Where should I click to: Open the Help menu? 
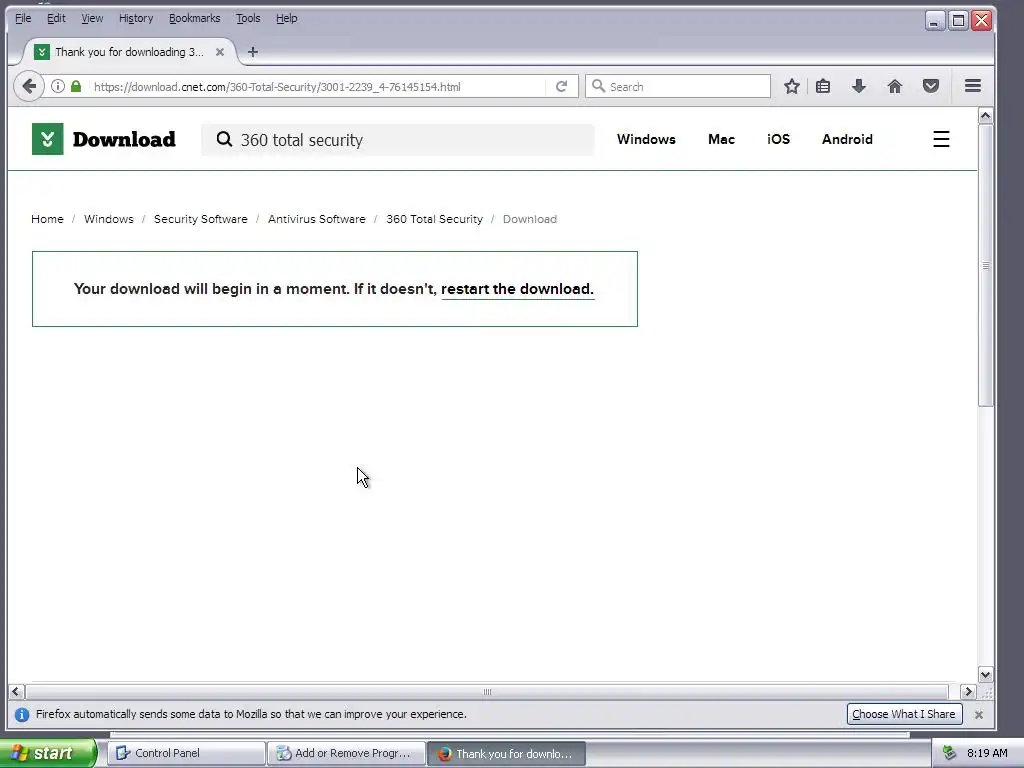(x=287, y=18)
